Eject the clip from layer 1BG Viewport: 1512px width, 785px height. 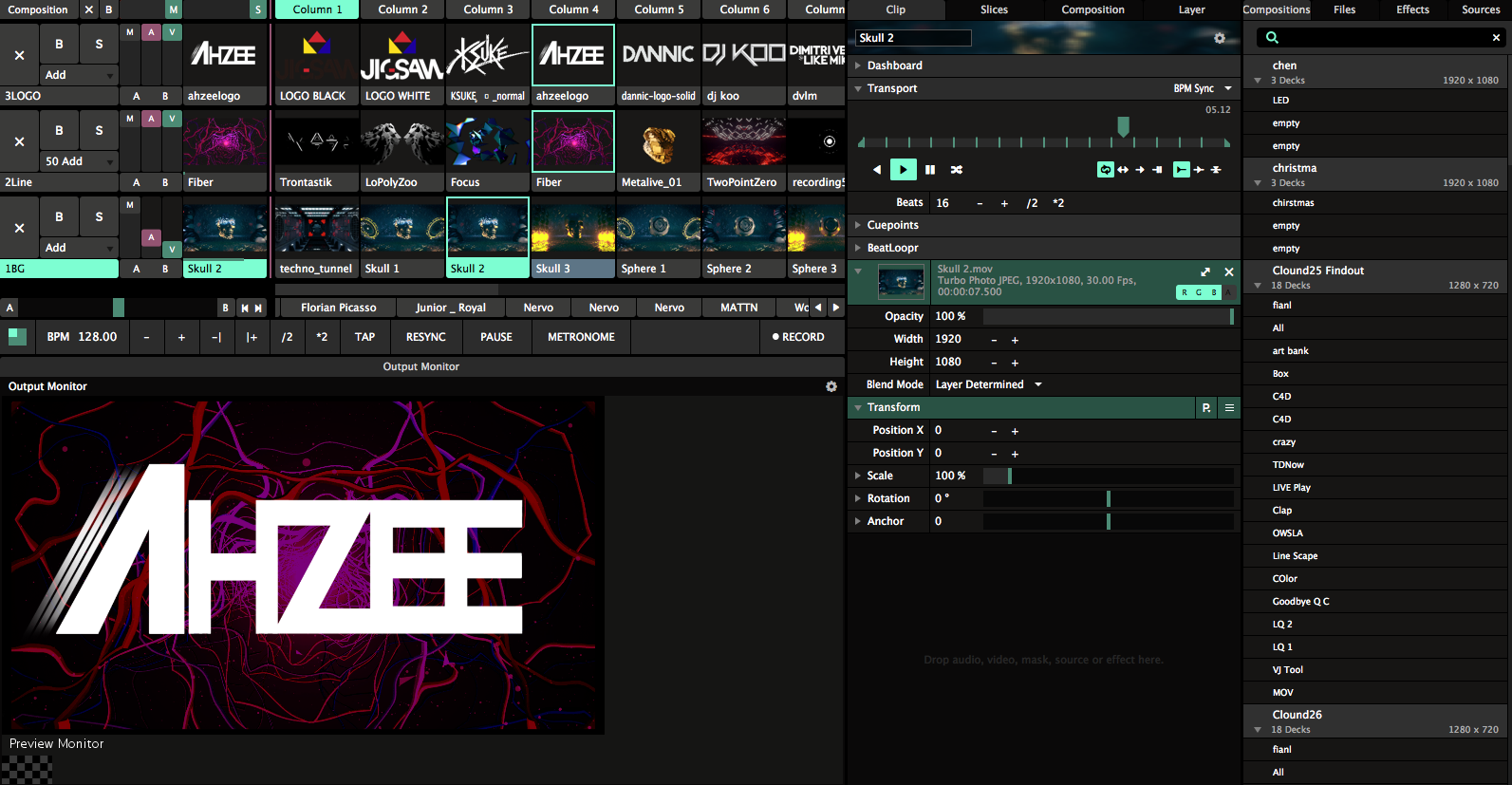point(19,228)
